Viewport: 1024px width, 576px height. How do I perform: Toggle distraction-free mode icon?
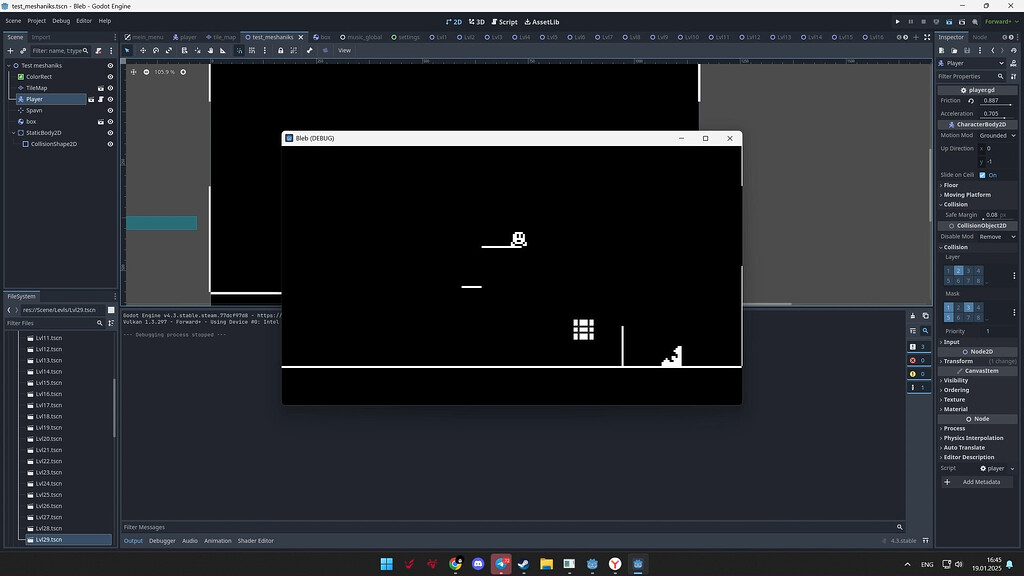927,37
